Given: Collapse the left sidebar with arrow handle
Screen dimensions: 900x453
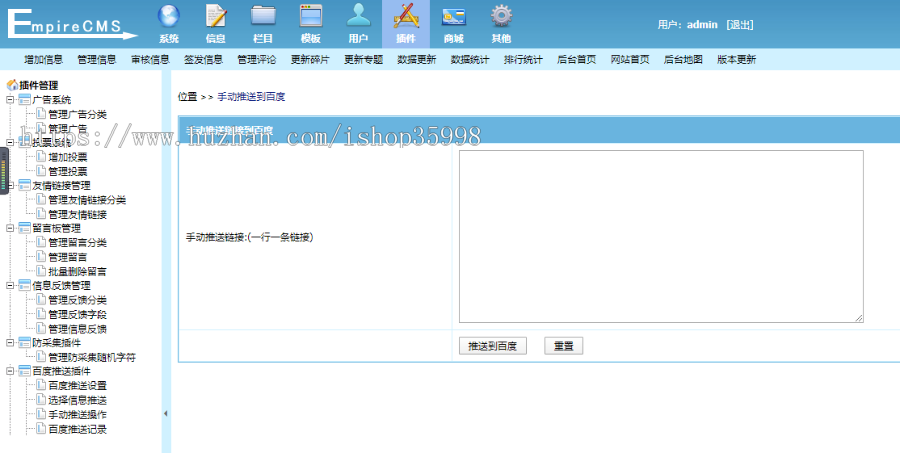Looking at the screenshot, I should (x=166, y=413).
